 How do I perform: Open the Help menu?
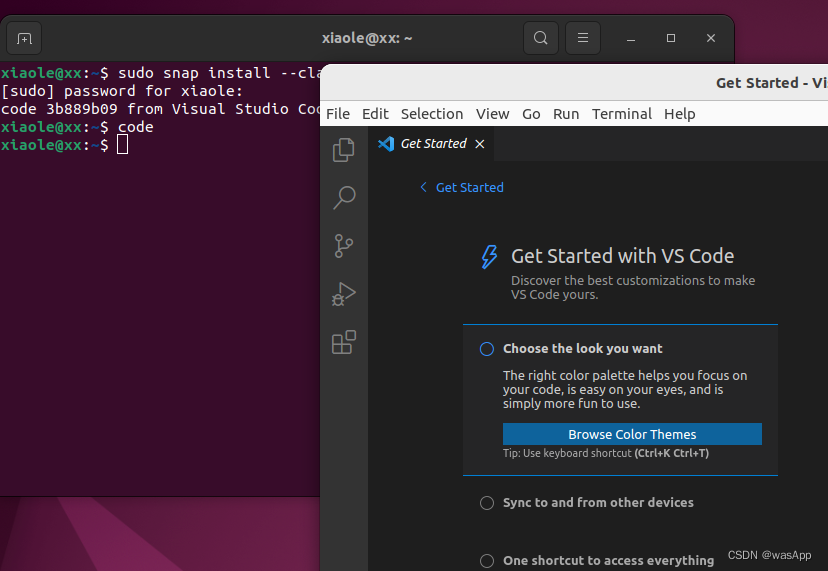680,114
